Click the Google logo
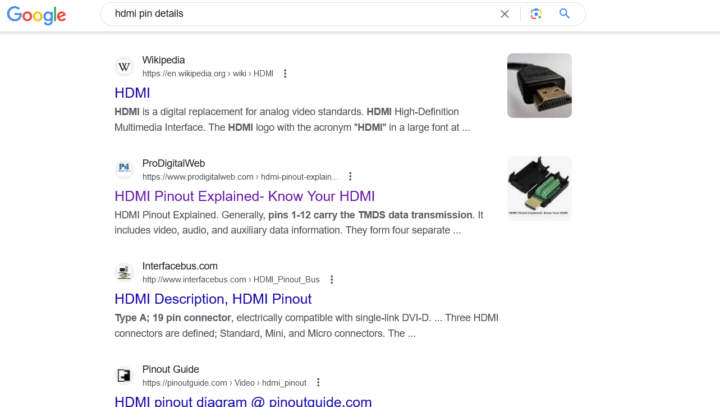The image size is (720, 407). click(37, 15)
